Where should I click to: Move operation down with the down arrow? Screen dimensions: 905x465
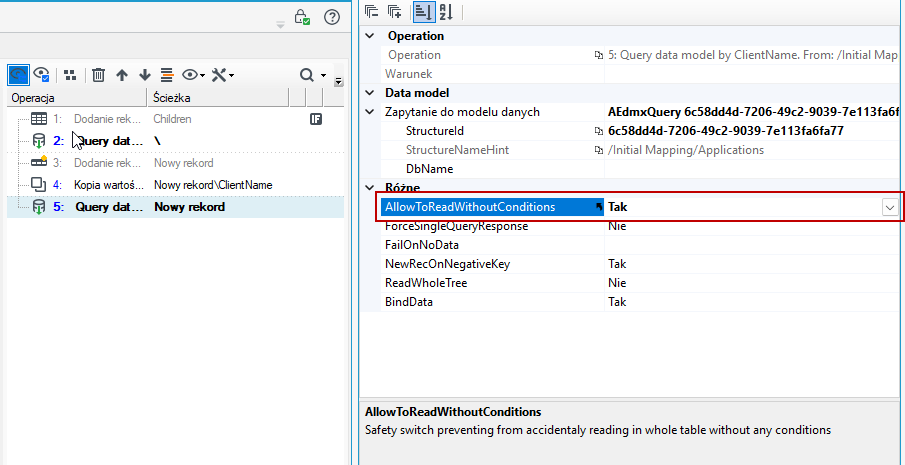tap(144, 75)
